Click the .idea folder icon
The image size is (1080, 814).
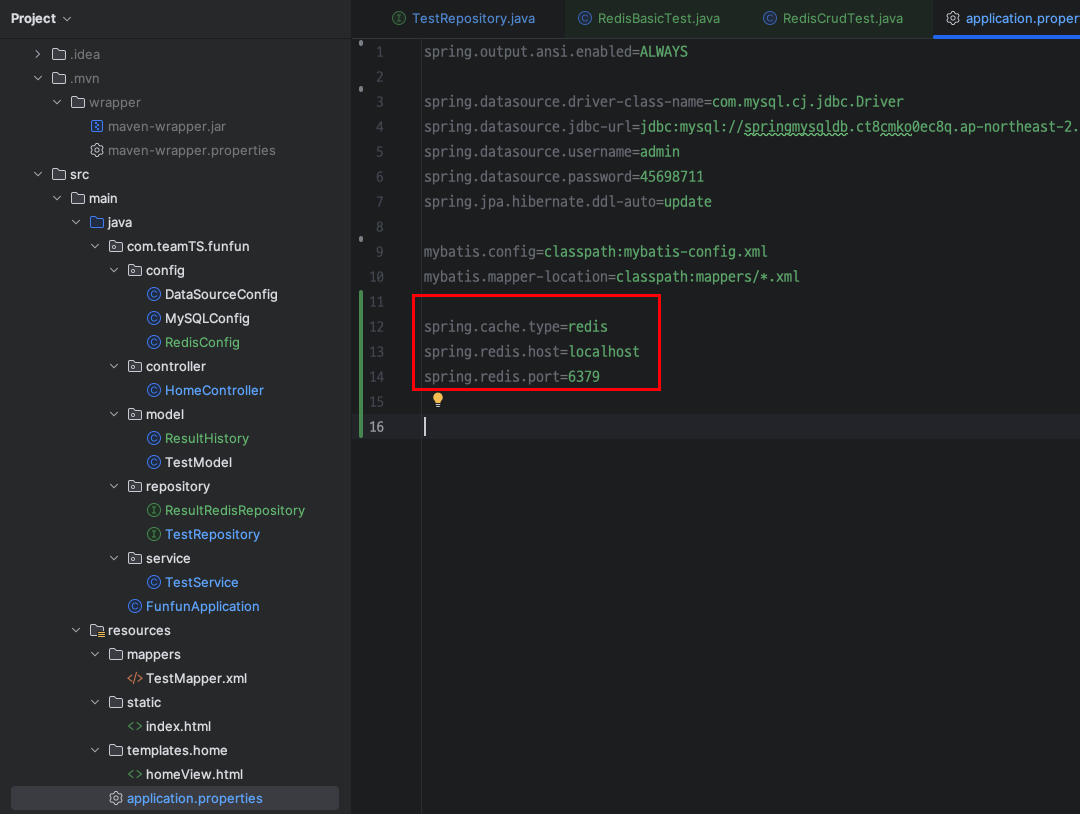pos(59,54)
